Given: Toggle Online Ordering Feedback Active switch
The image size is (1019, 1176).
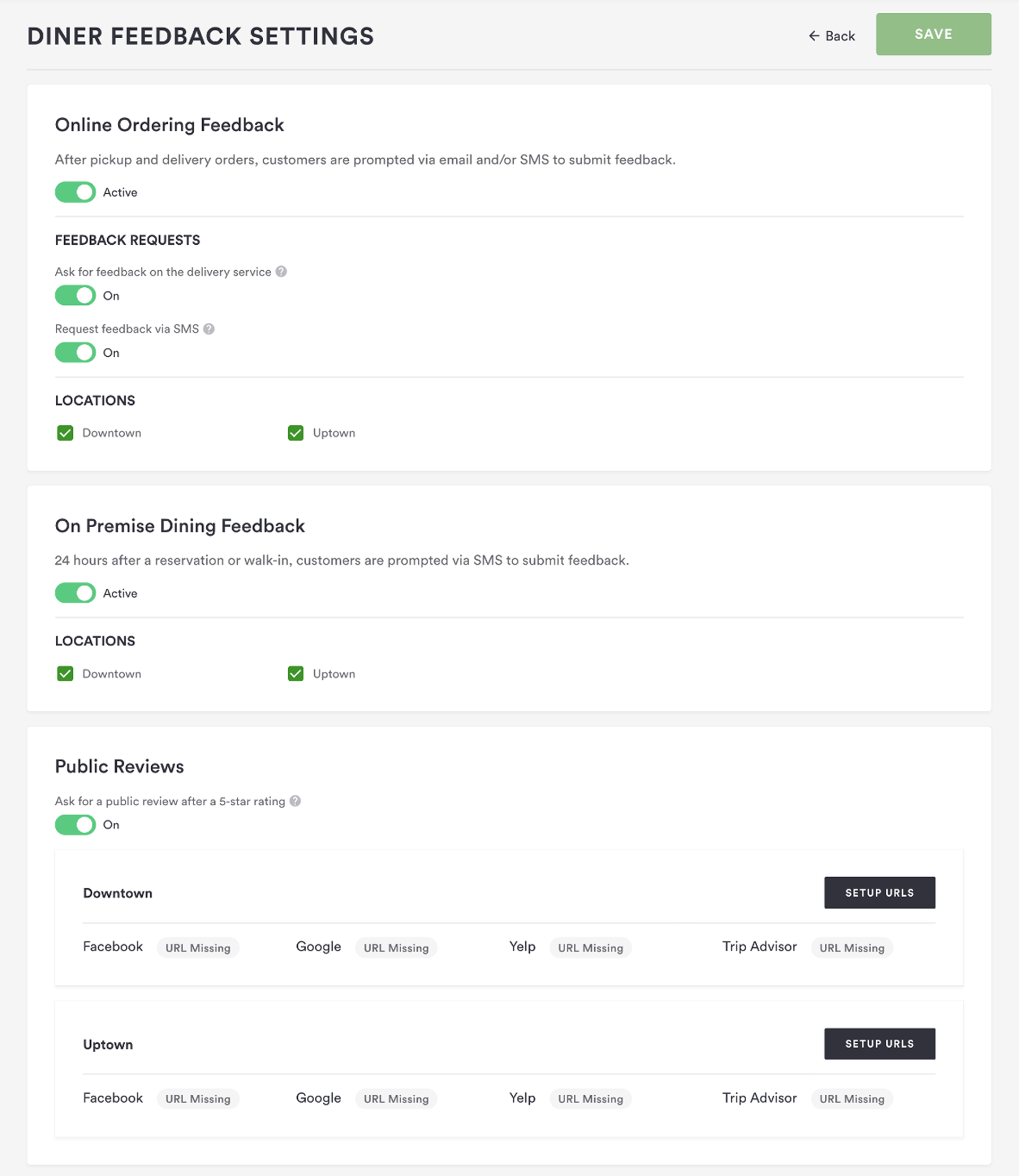Looking at the screenshot, I should pyautogui.click(x=75, y=192).
